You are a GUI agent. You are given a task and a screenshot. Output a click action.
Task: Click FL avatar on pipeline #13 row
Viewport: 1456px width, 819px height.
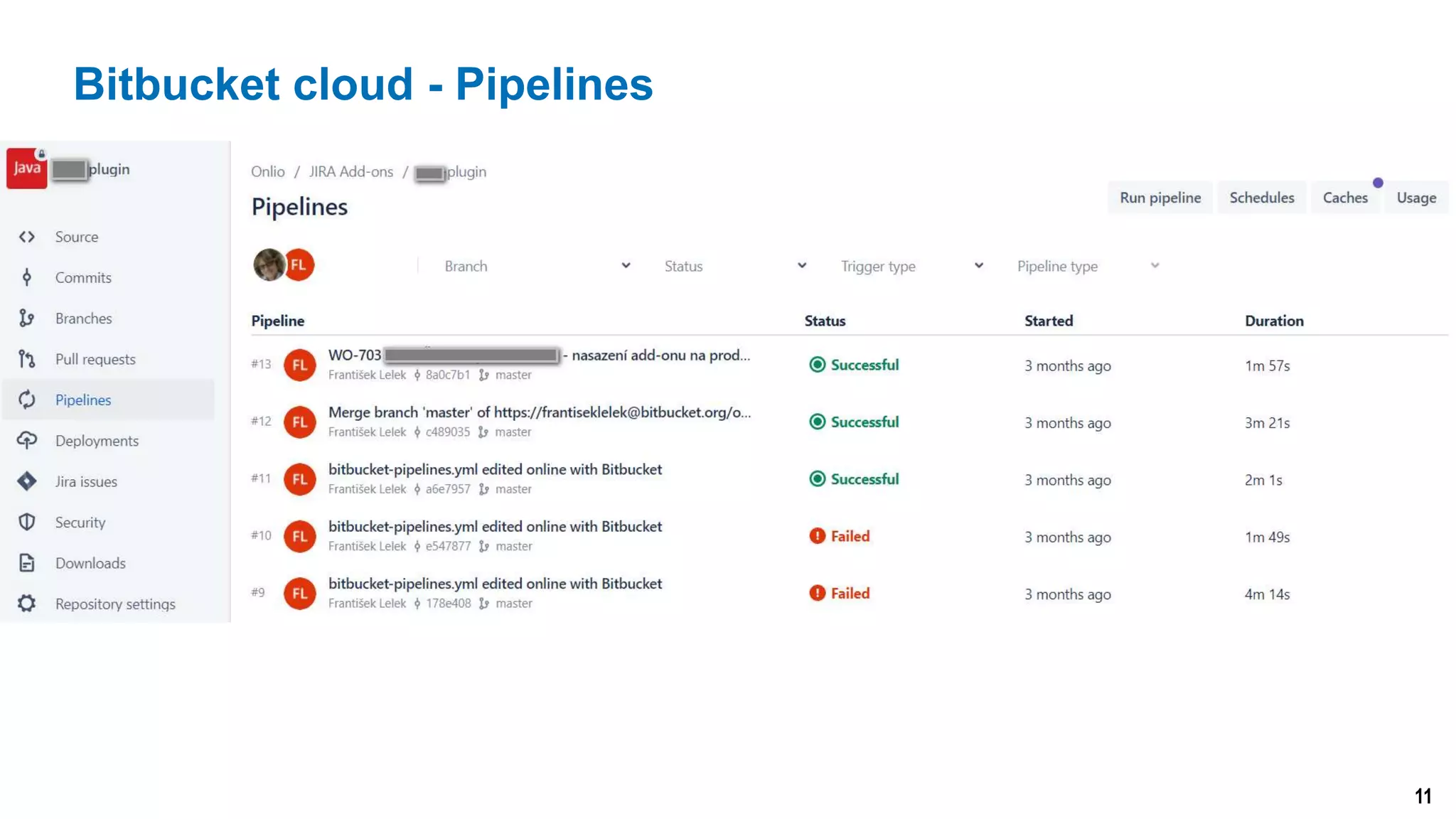[x=300, y=365]
